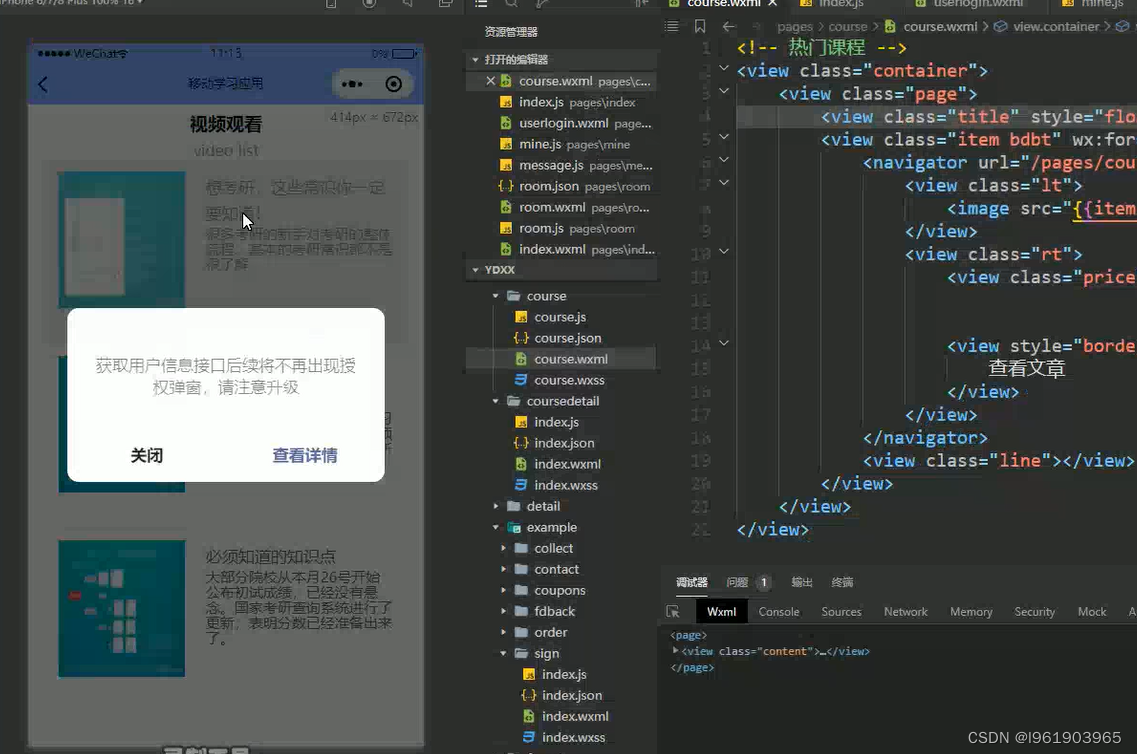Click the back navigation arrow in editor toolbar
Image resolution: width=1137 pixels, height=754 pixels.
[729, 26]
